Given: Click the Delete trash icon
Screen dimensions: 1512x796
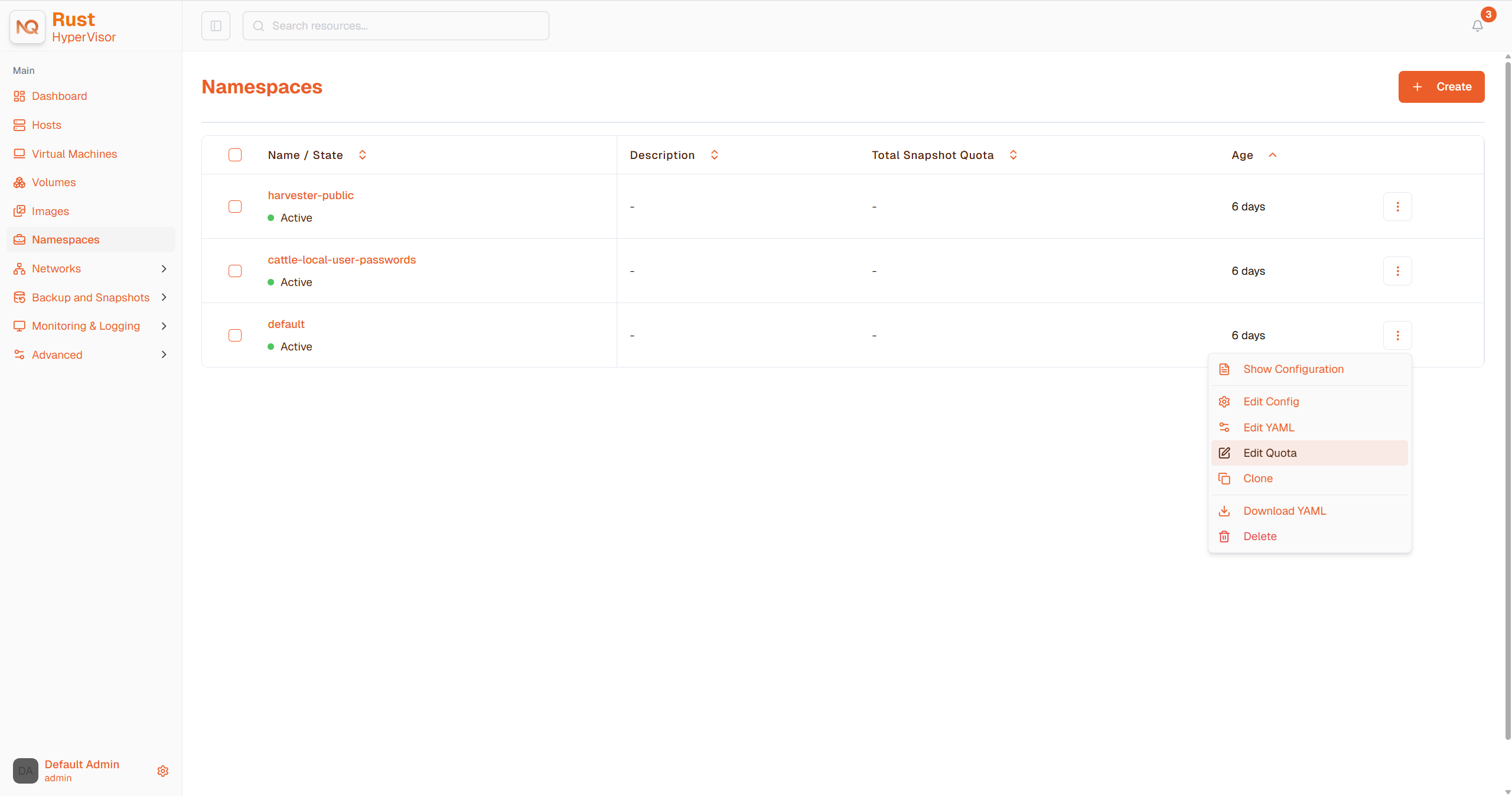Looking at the screenshot, I should click(1224, 537).
